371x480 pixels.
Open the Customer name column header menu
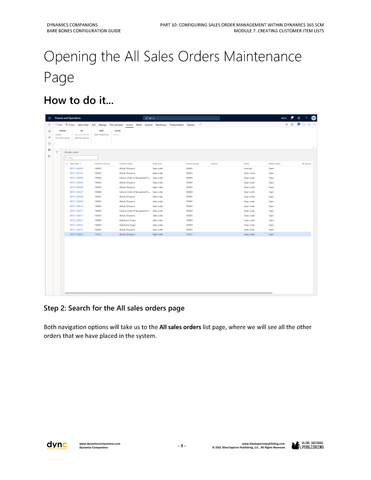click(126, 164)
